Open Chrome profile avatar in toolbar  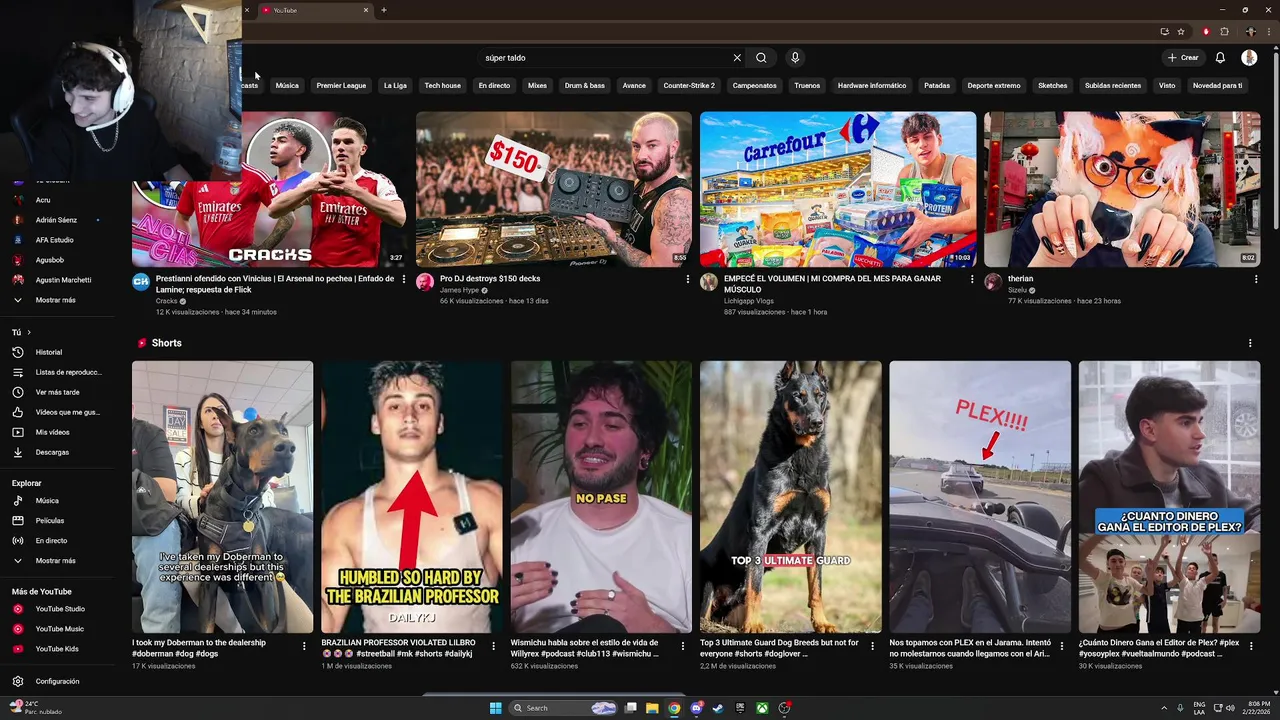(x=1250, y=31)
